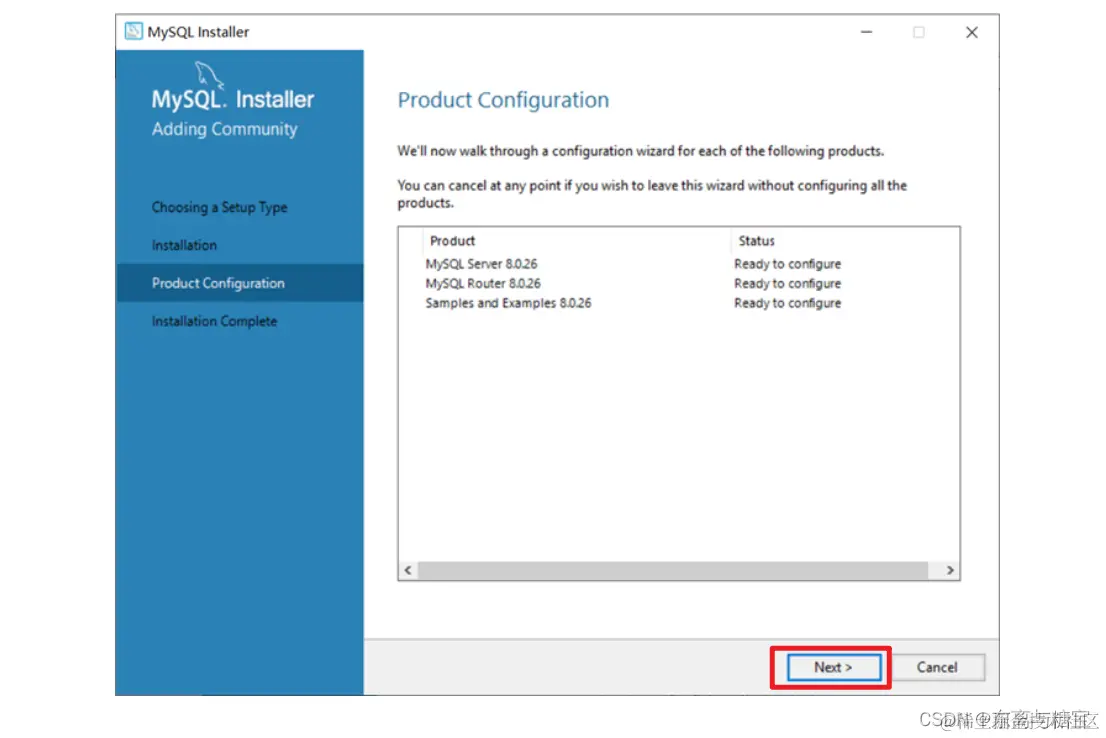This screenshot has width=1106, height=738.
Task: Click the right arrow of horizontal scrollbar
Action: 950,570
